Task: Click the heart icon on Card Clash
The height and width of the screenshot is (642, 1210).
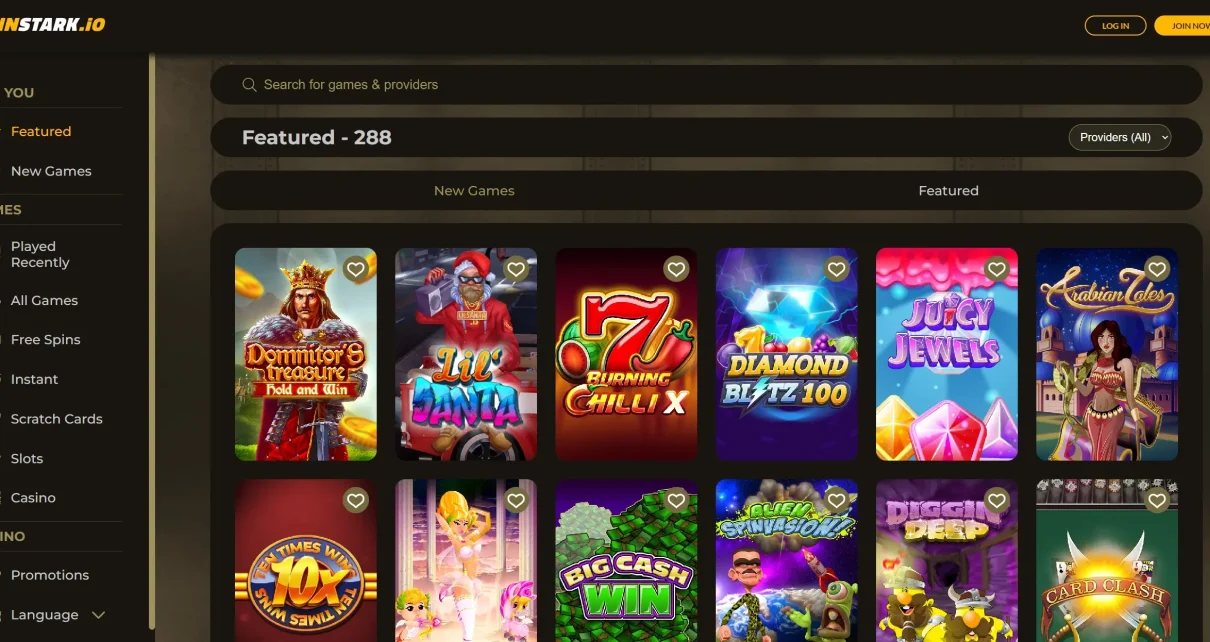Action: (1157, 500)
